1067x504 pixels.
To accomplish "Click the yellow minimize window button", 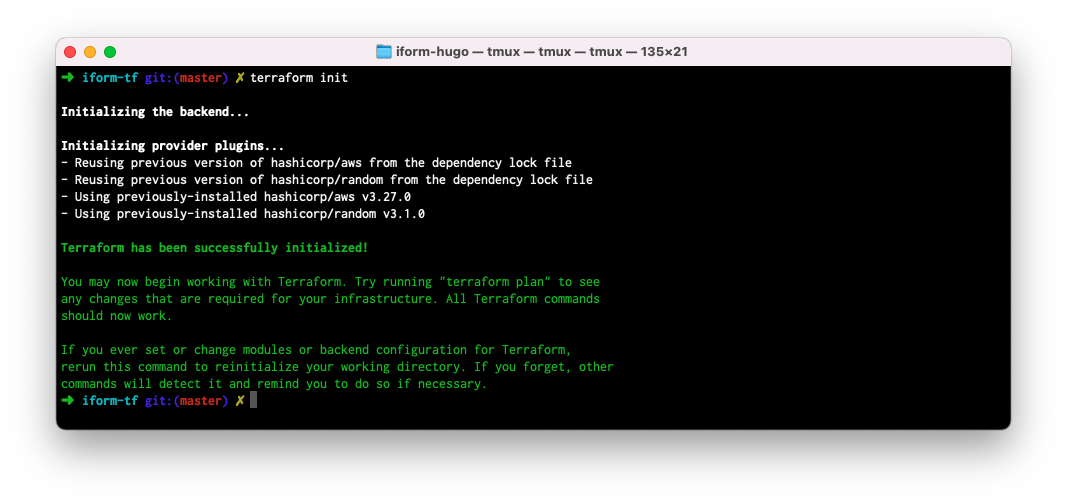I will pos(90,52).
